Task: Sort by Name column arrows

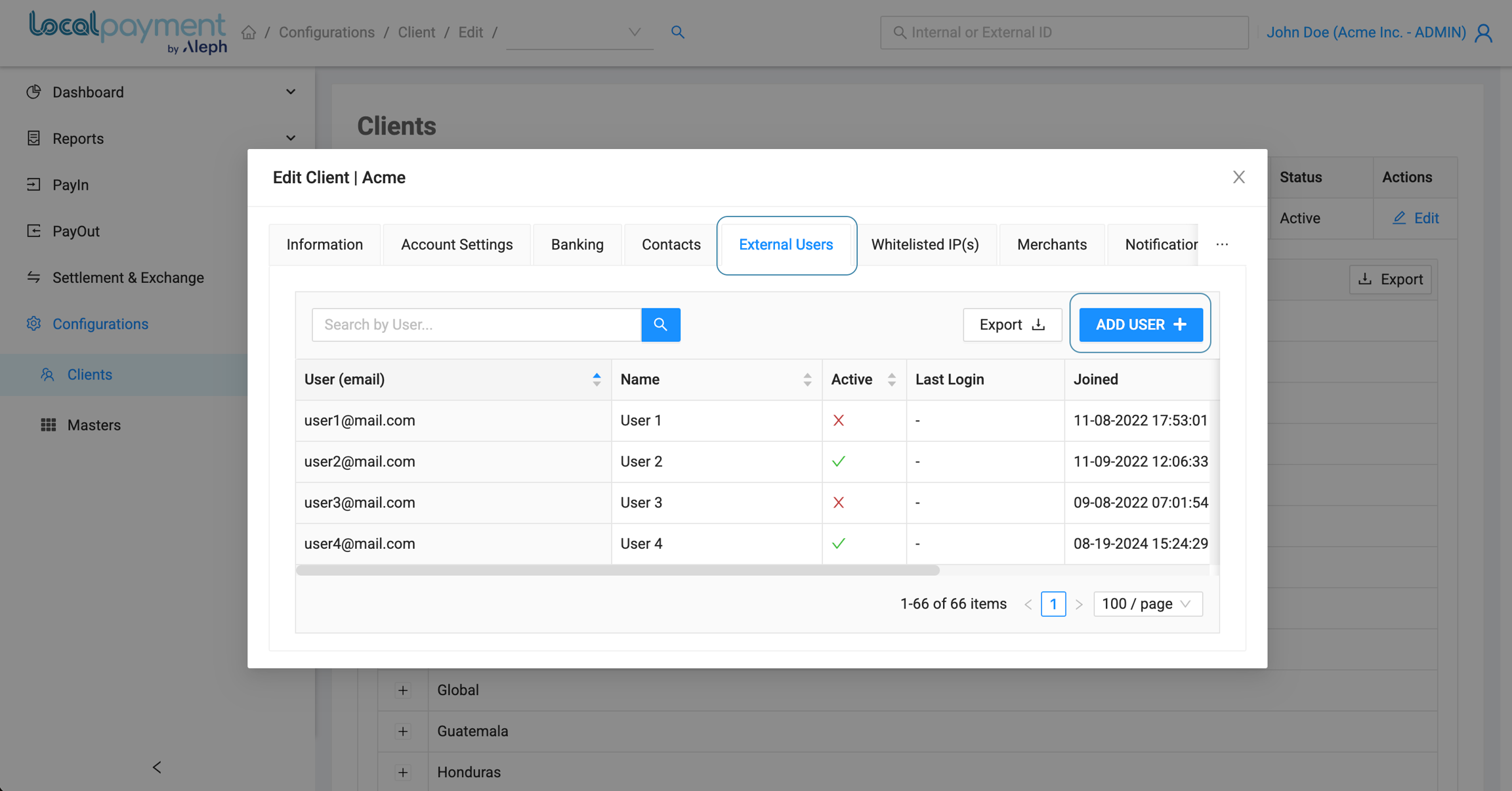Action: coord(807,379)
